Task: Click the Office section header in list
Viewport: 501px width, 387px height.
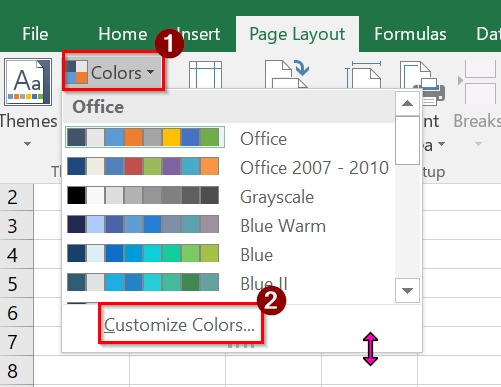Action: click(229, 107)
